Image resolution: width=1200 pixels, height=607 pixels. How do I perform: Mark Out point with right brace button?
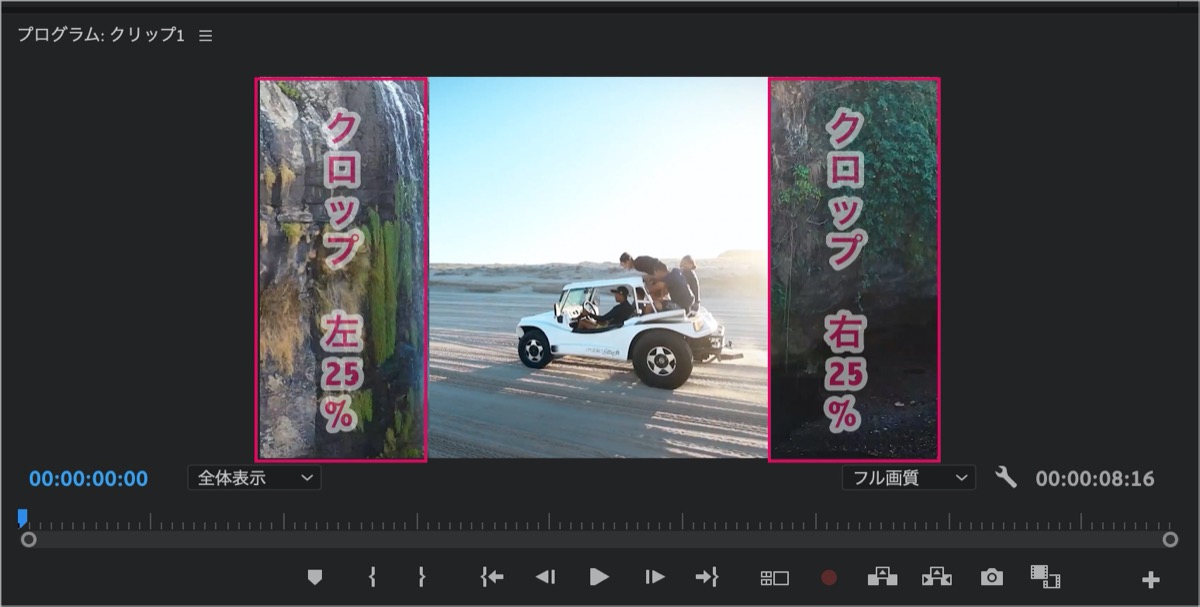coord(422,577)
